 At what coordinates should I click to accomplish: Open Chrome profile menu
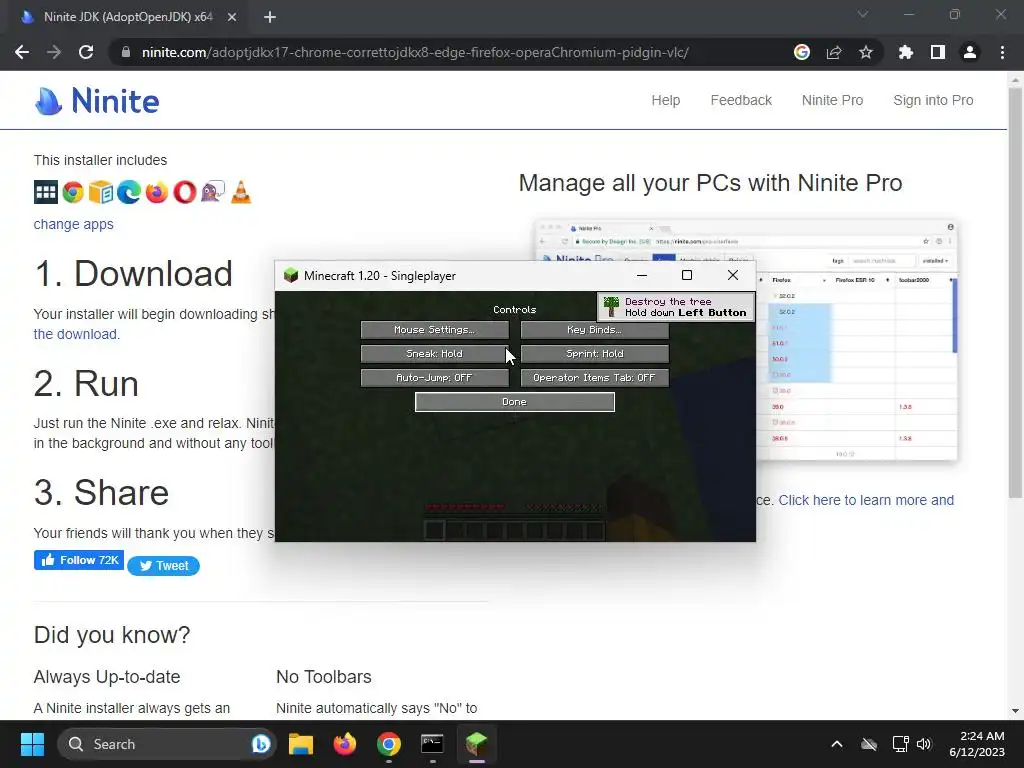pos(970,52)
